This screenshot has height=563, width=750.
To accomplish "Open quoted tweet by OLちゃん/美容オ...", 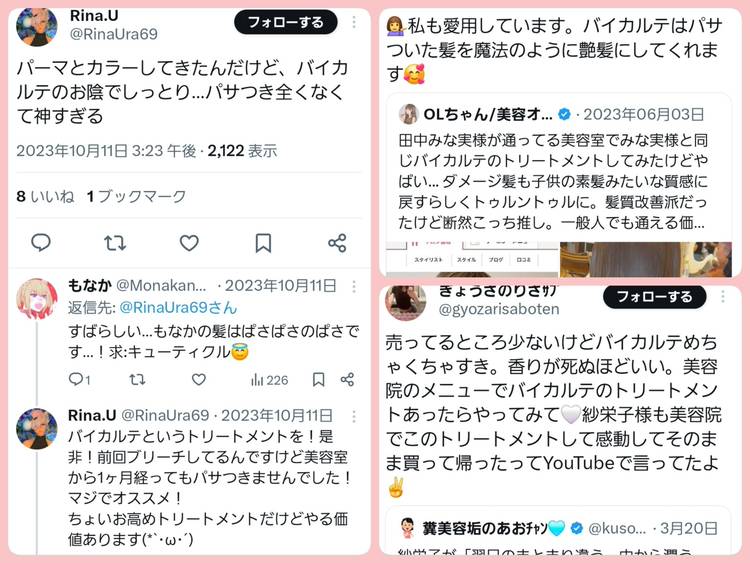I will (x=559, y=185).
